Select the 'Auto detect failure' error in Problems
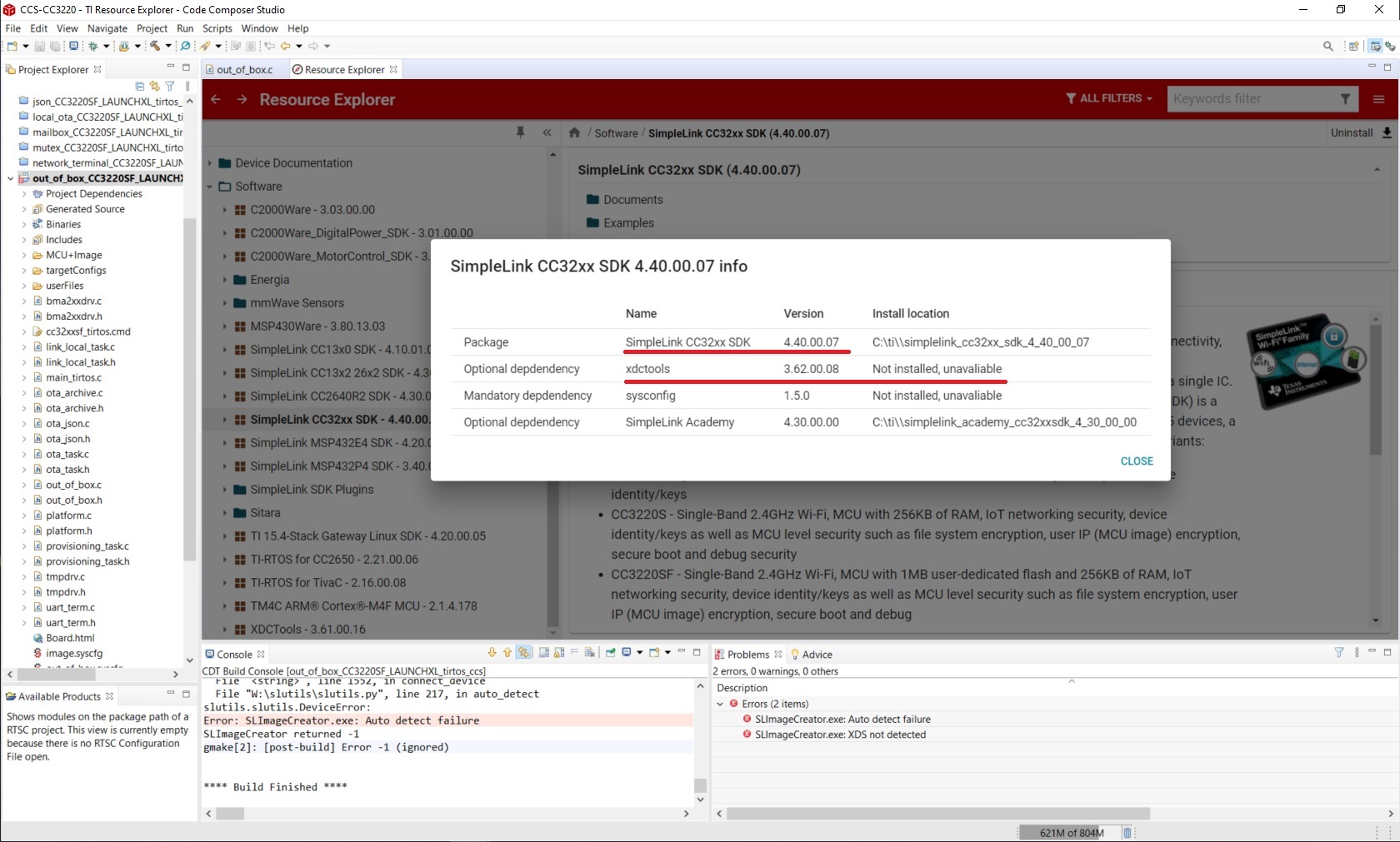 click(842, 720)
